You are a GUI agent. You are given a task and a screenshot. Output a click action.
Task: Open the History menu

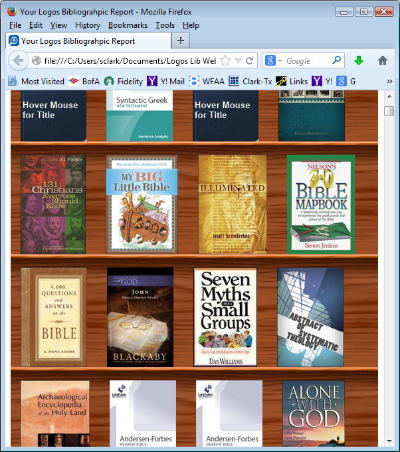point(88,25)
